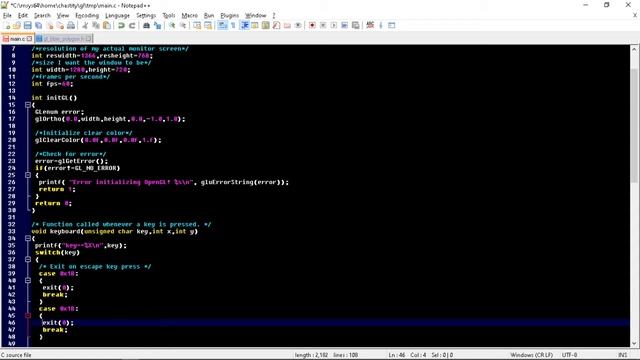The width and height of the screenshot is (640, 360).
Task: Open the Encoding menu
Action: [x=87, y=16]
